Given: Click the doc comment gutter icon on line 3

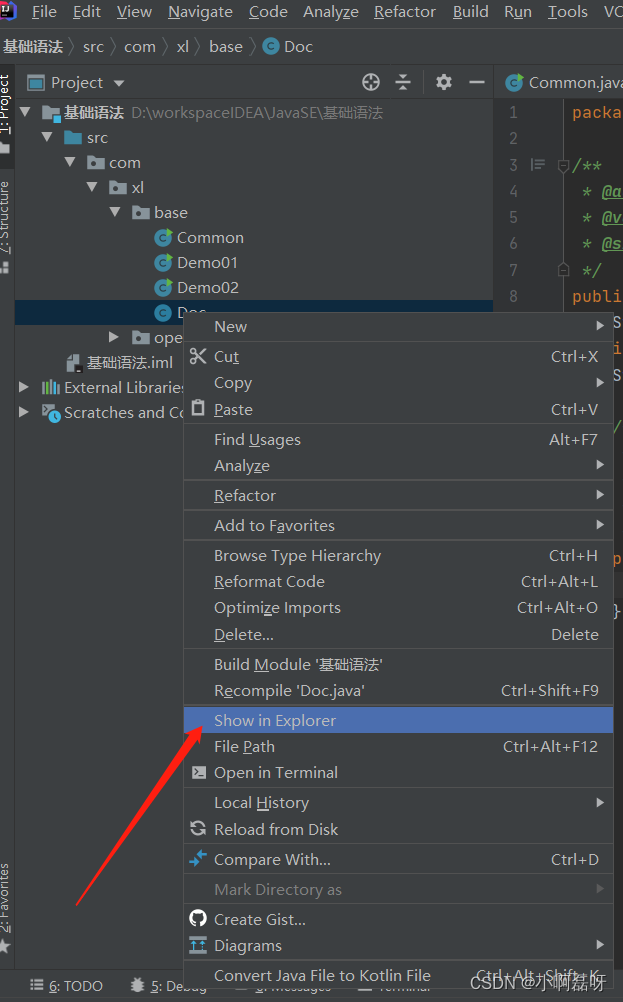Looking at the screenshot, I should (538, 165).
